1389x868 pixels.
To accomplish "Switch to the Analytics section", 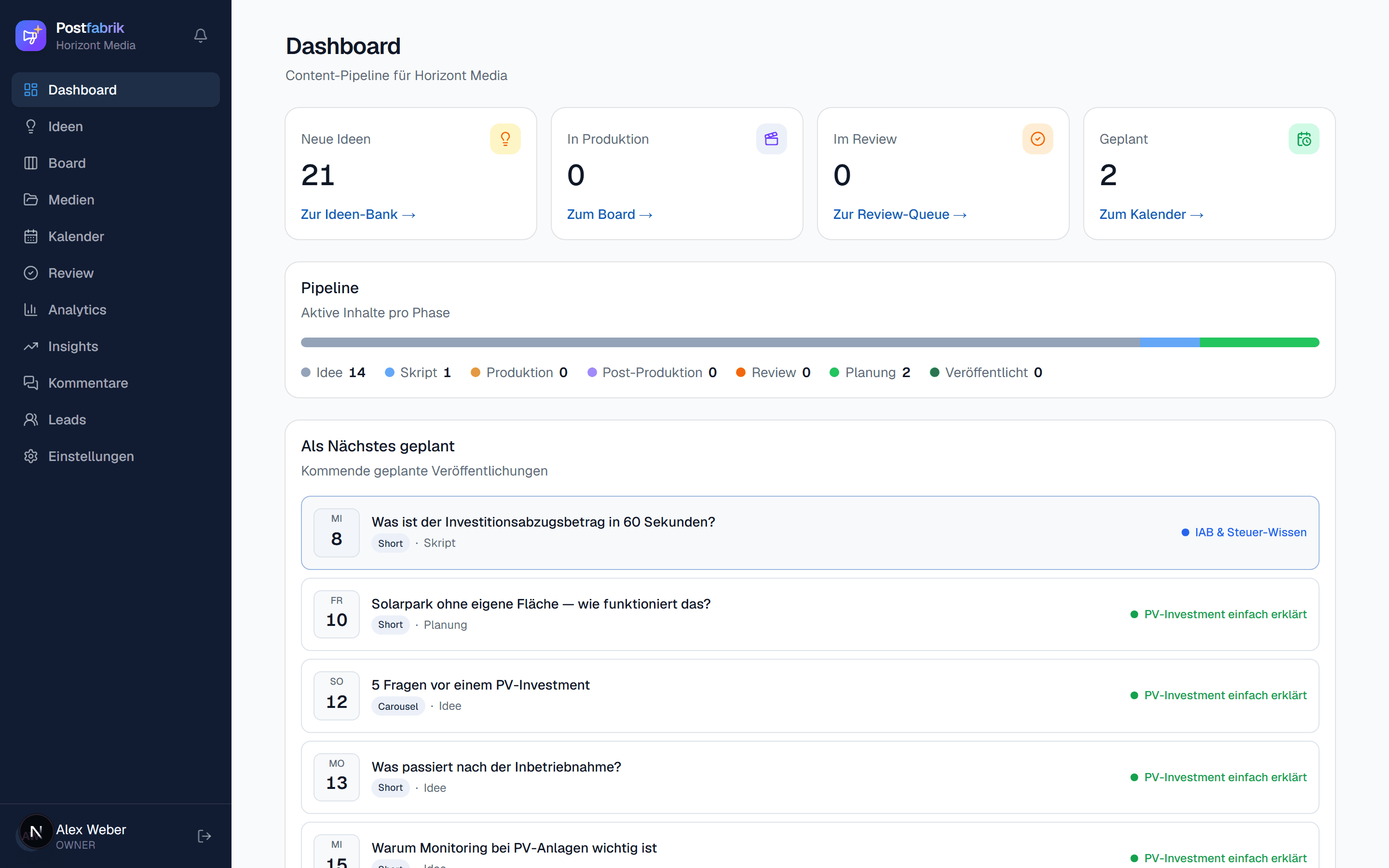I will pyautogui.click(x=115, y=310).
